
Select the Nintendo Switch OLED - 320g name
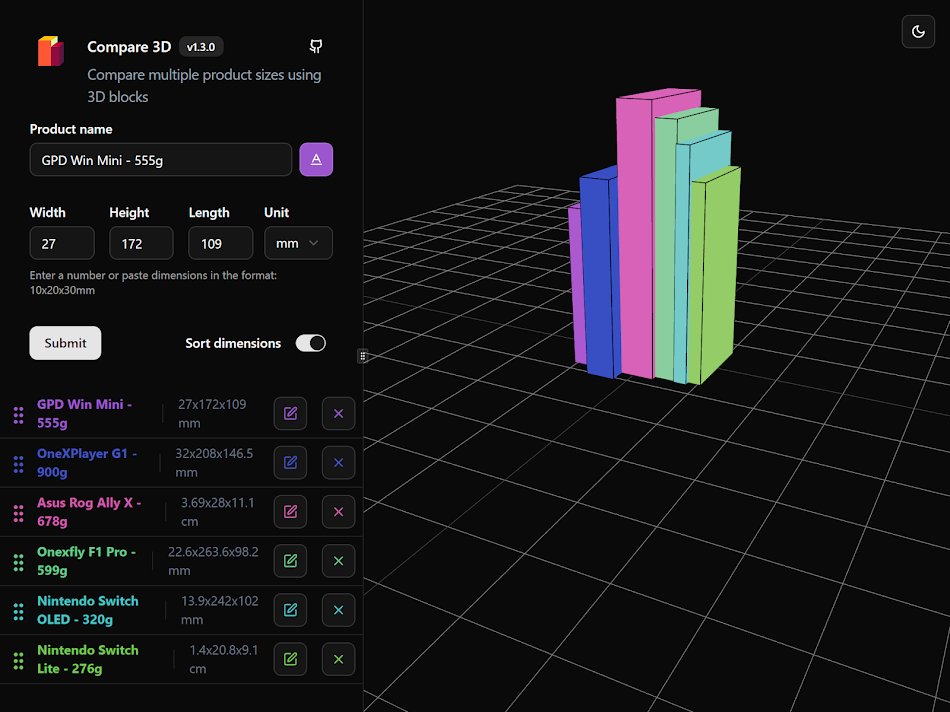pyautogui.click(x=88, y=610)
